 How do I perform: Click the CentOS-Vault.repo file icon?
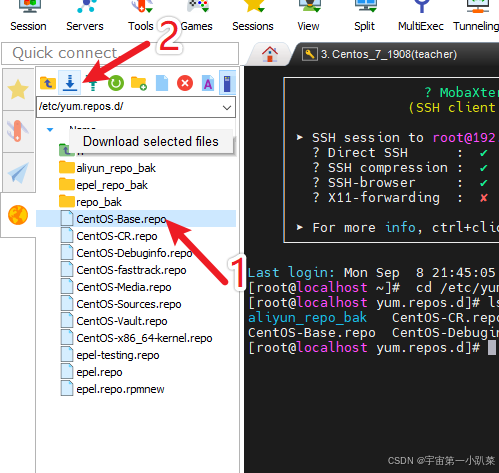coord(67,321)
